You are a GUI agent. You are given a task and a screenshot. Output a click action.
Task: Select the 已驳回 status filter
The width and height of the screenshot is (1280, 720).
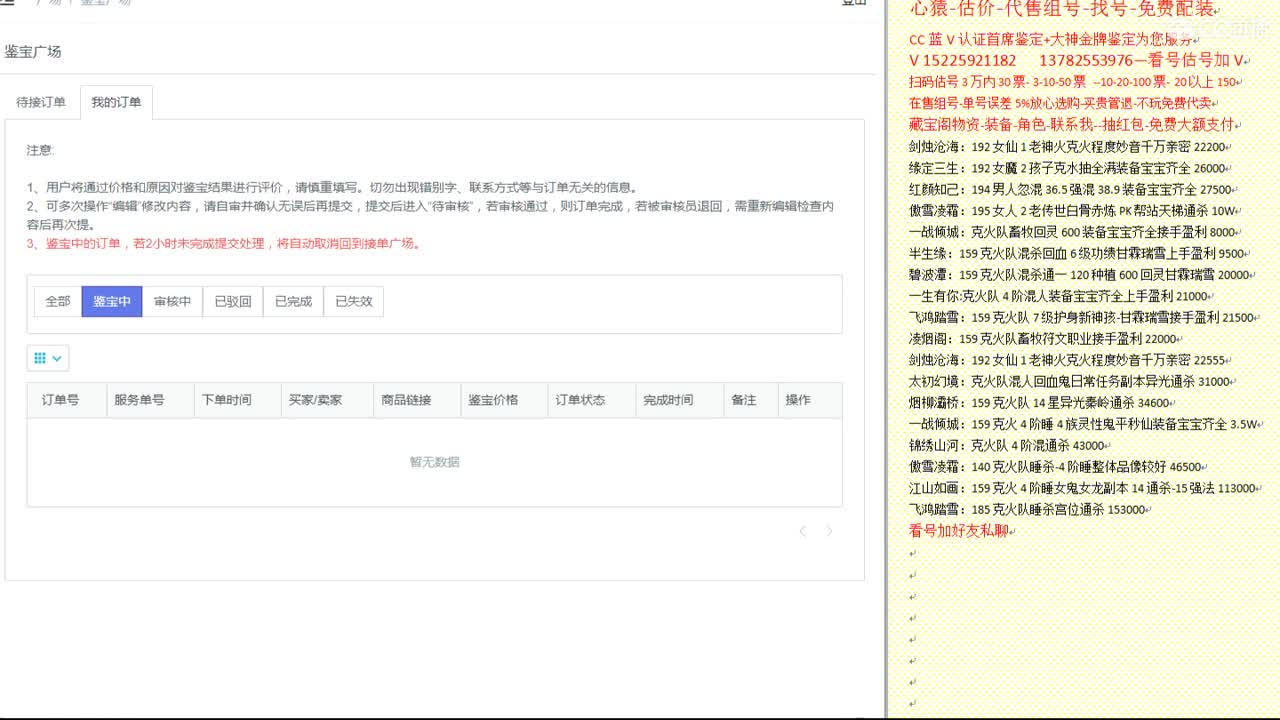[233, 301]
